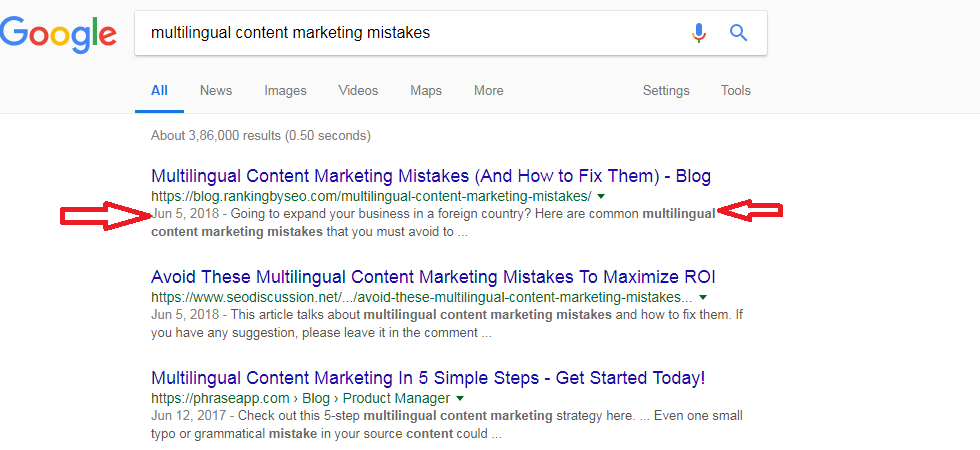The height and width of the screenshot is (450, 980).
Task: Open search Tools options
Action: (735, 91)
